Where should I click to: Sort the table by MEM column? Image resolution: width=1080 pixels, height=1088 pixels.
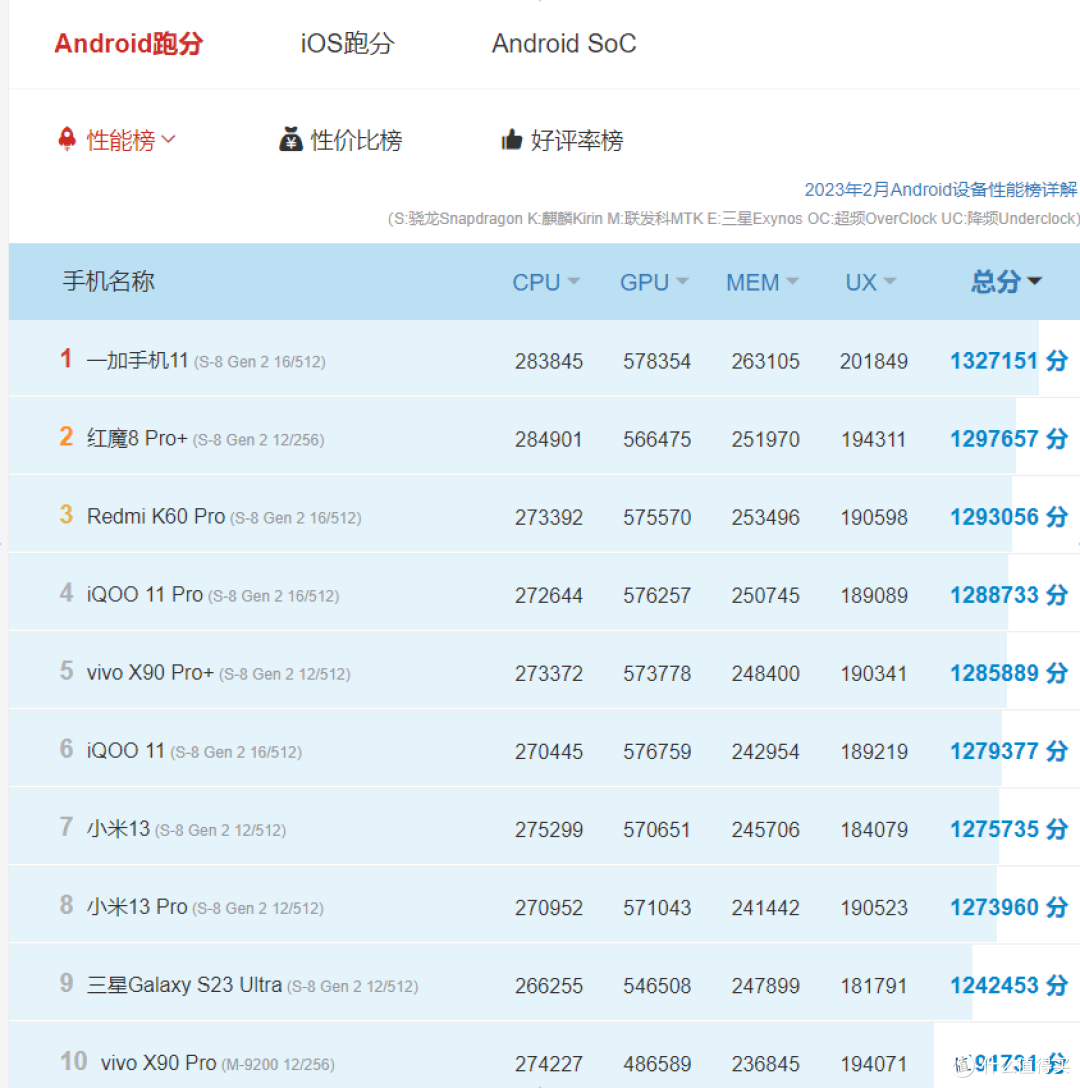tap(762, 282)
